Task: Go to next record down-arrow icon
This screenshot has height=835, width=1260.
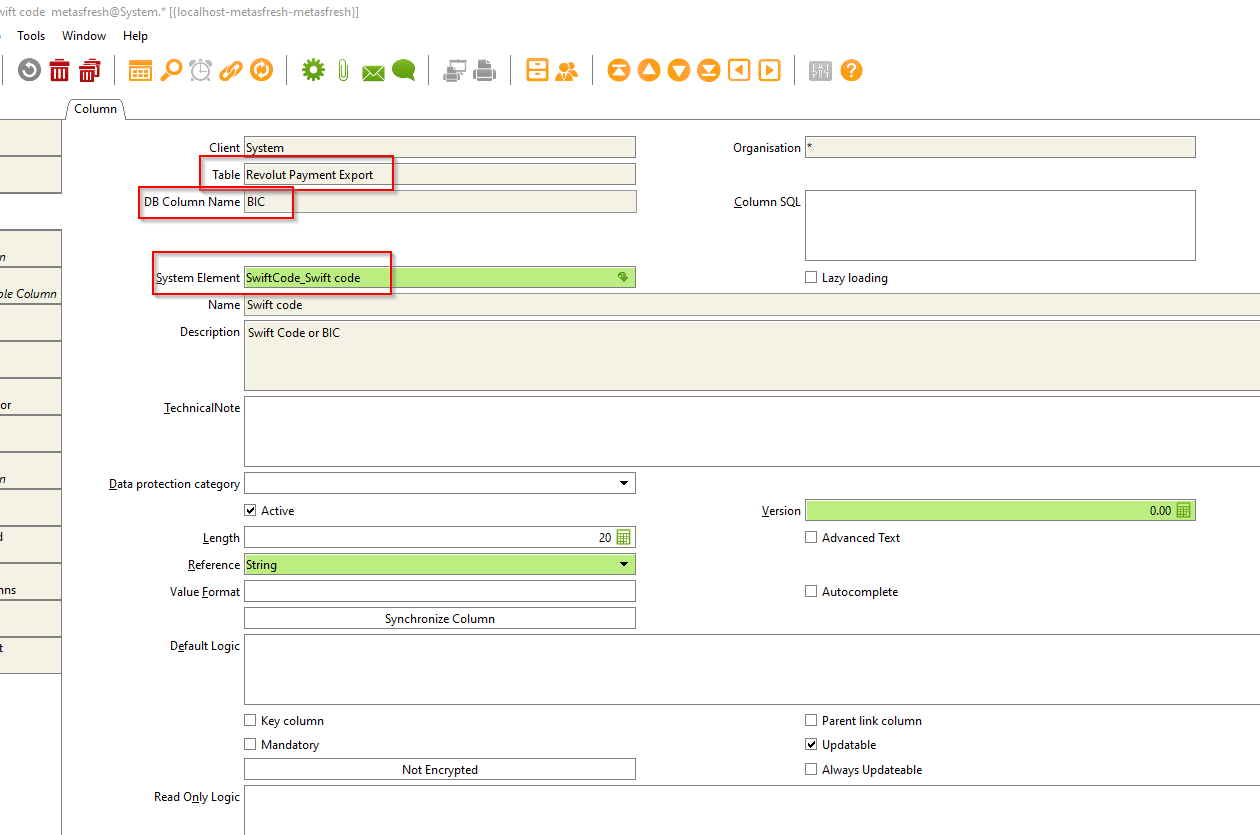Action: click(679, 70)
